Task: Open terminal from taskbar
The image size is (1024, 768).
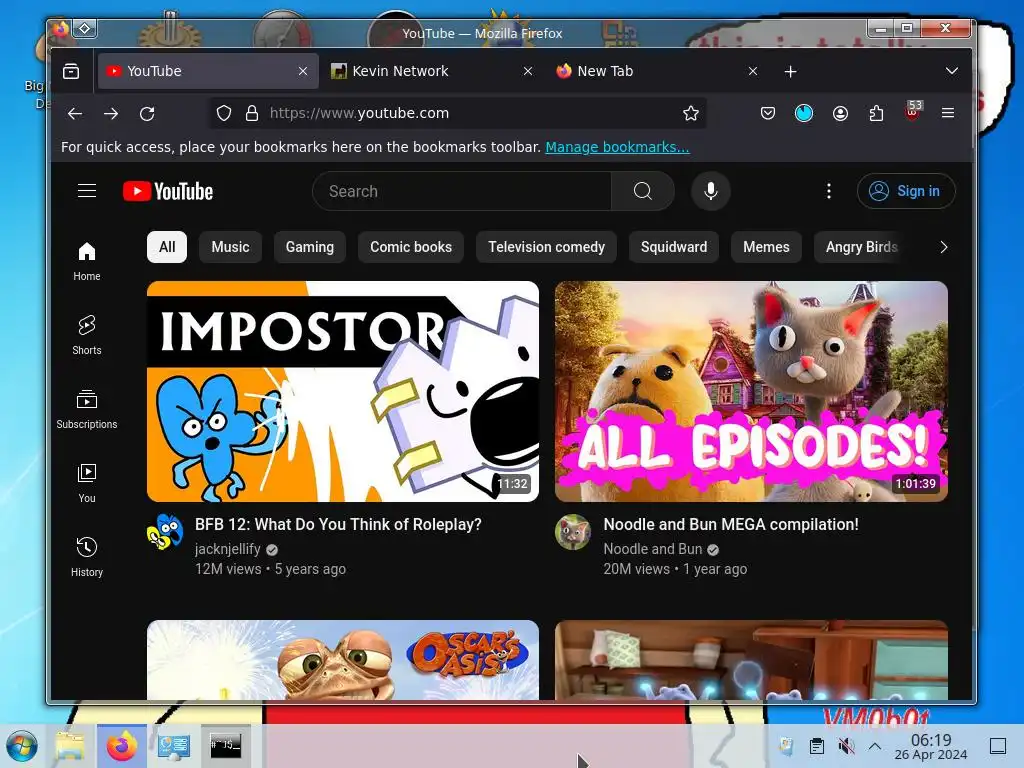Action: click(x=225, y=746)
